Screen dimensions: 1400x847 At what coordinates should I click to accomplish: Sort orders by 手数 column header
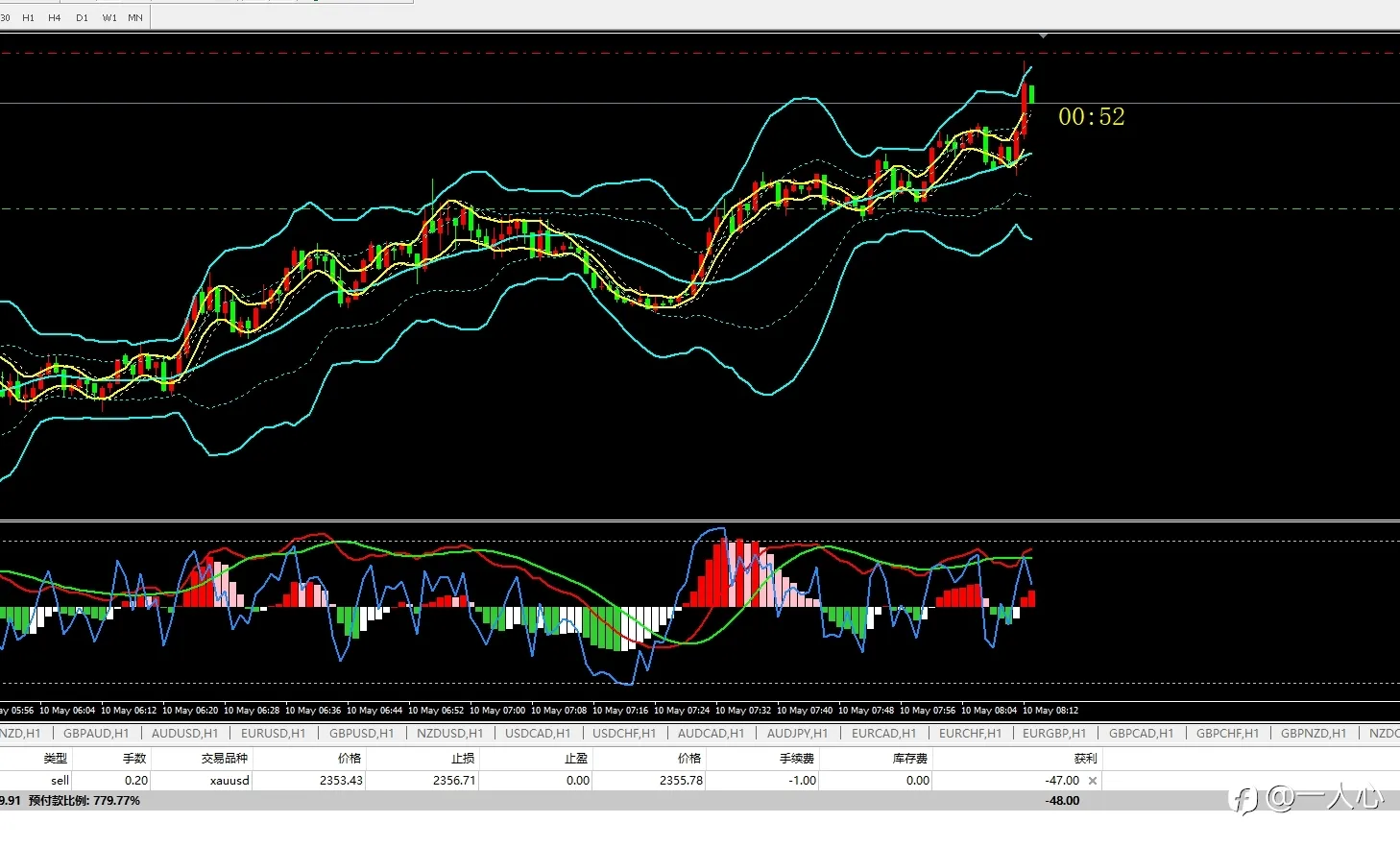[134, 759]
